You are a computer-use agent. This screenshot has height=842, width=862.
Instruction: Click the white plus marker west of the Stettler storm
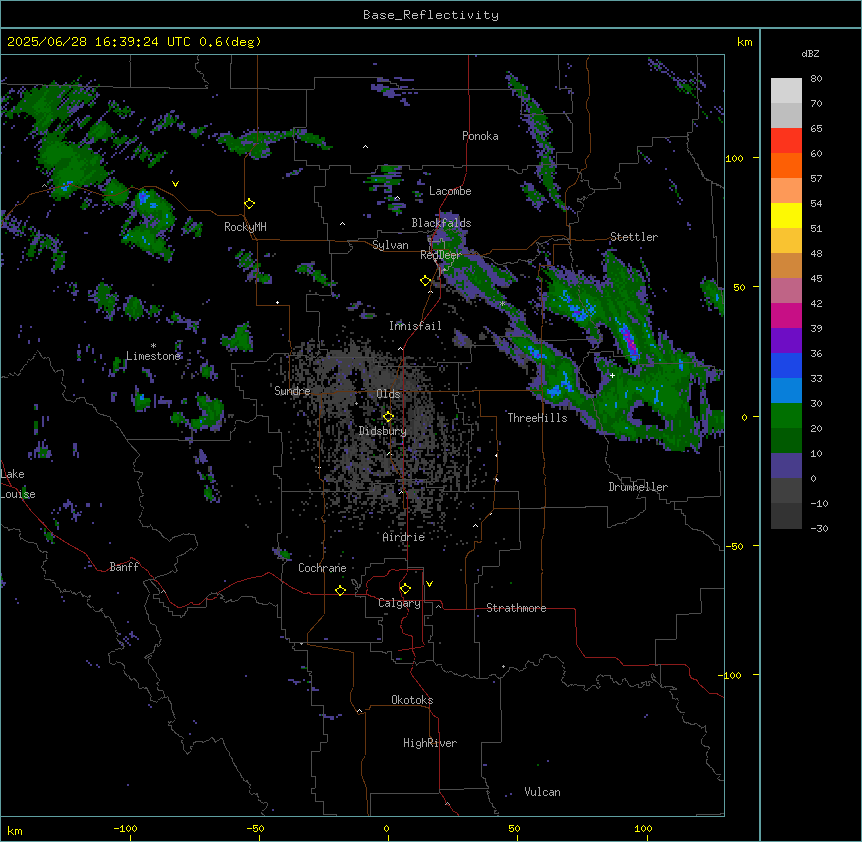coord(612,375)
